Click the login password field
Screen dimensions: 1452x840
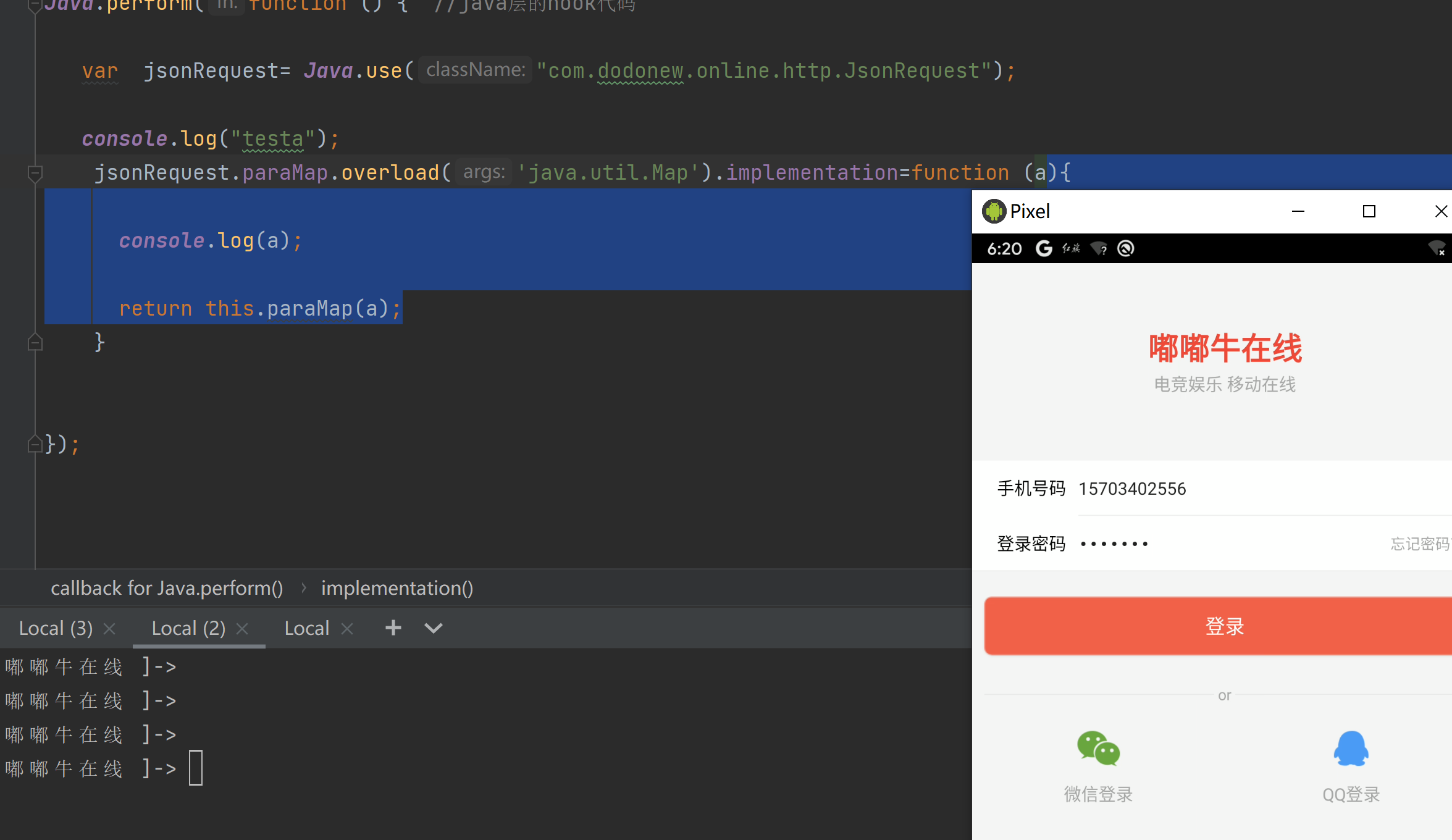pyautogui.click(x=1229, y=544)
